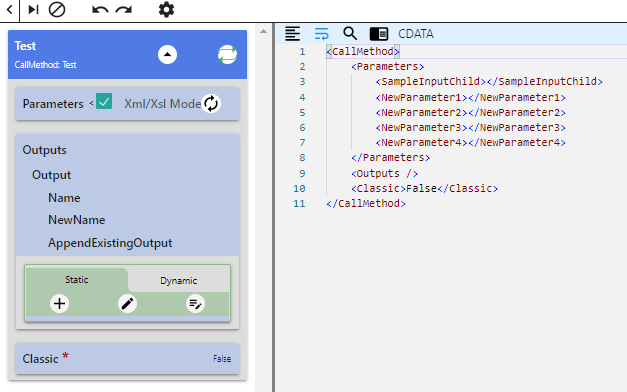Click the NewParameter4 element line
The width and height of the screenshot is (627, 392).
471,142
